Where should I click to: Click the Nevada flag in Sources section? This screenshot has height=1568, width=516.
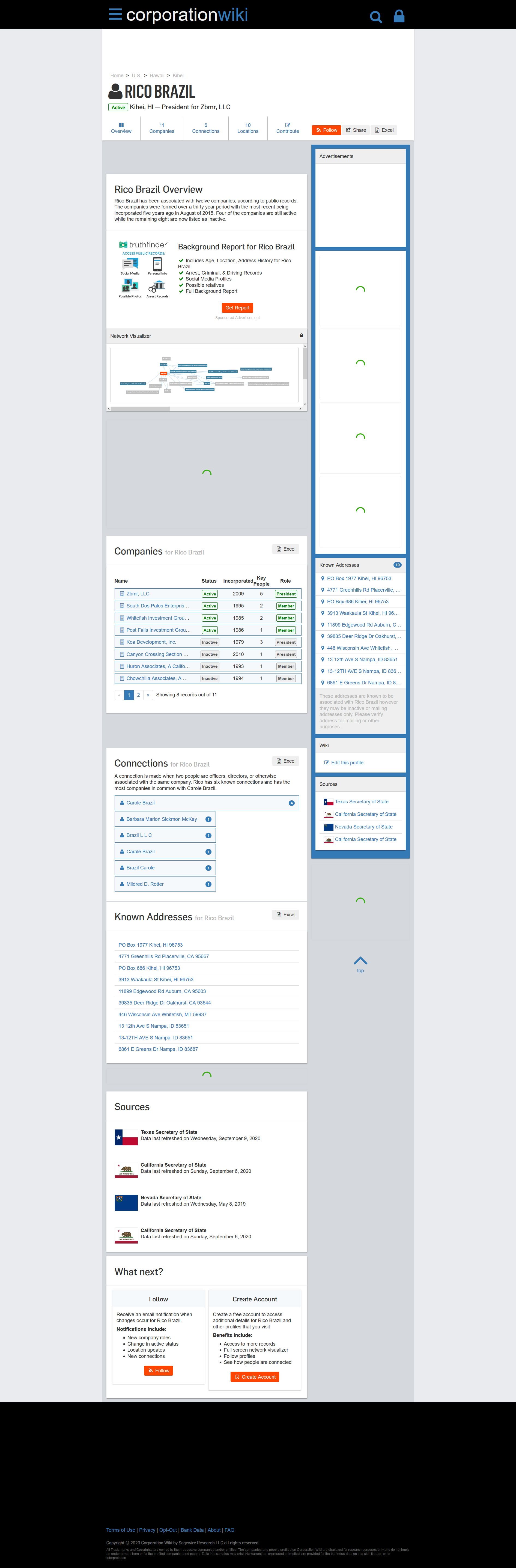click(126, 1203)
